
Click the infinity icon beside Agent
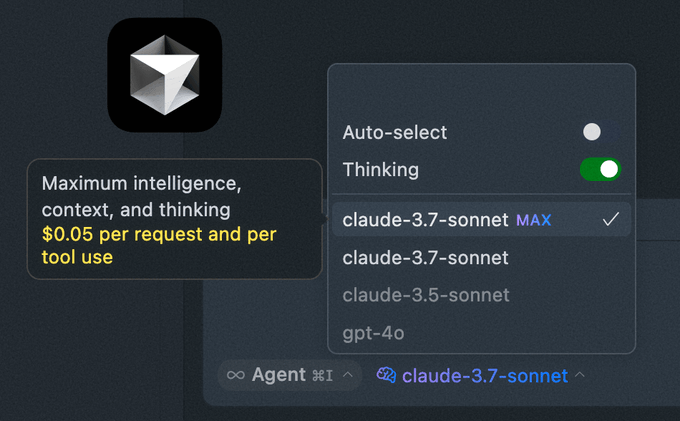(236, 375)
